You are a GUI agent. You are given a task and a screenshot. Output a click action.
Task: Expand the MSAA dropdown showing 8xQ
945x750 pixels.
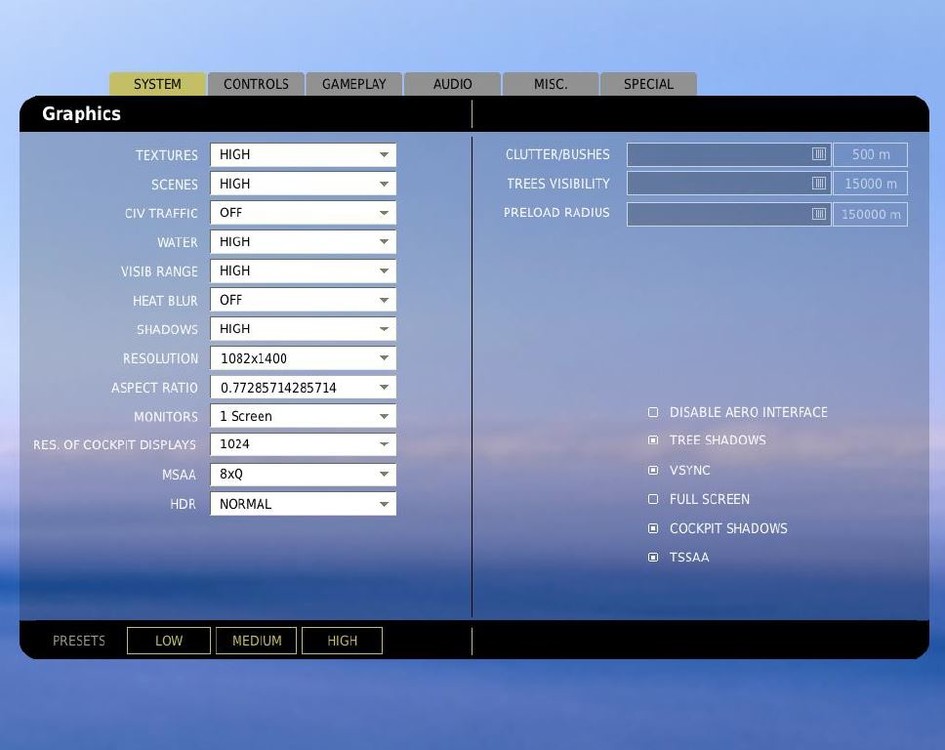tap(303, 474)
